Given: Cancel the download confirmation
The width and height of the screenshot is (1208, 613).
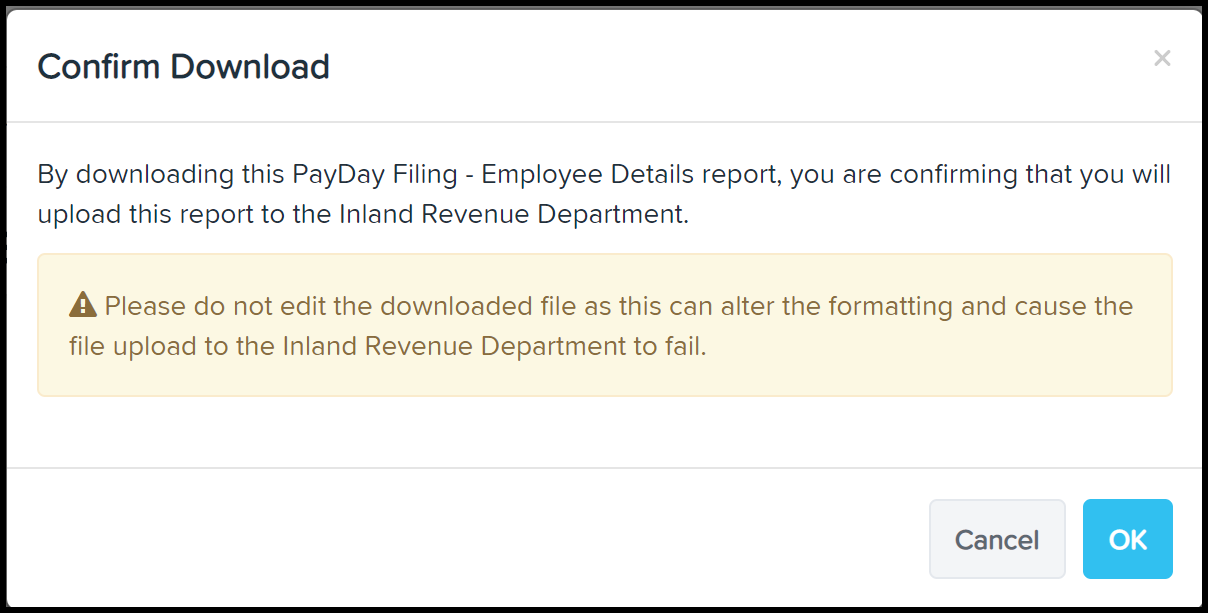Looking at the screenshot, I should [997, 539].
